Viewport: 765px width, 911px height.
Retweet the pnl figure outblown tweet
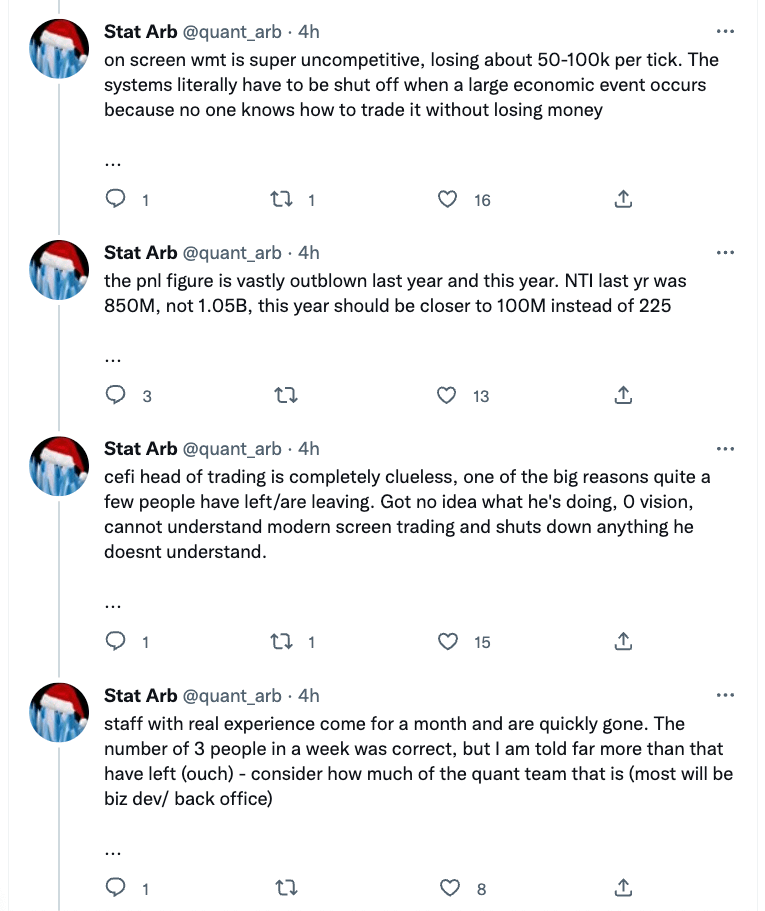[283, 396]
